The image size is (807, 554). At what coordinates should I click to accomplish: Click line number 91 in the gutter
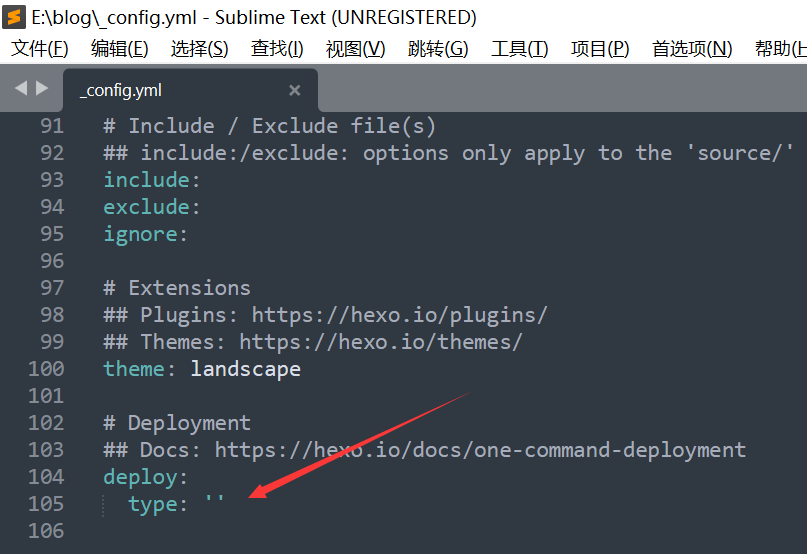pyautogui.click(x=52, y=126)
